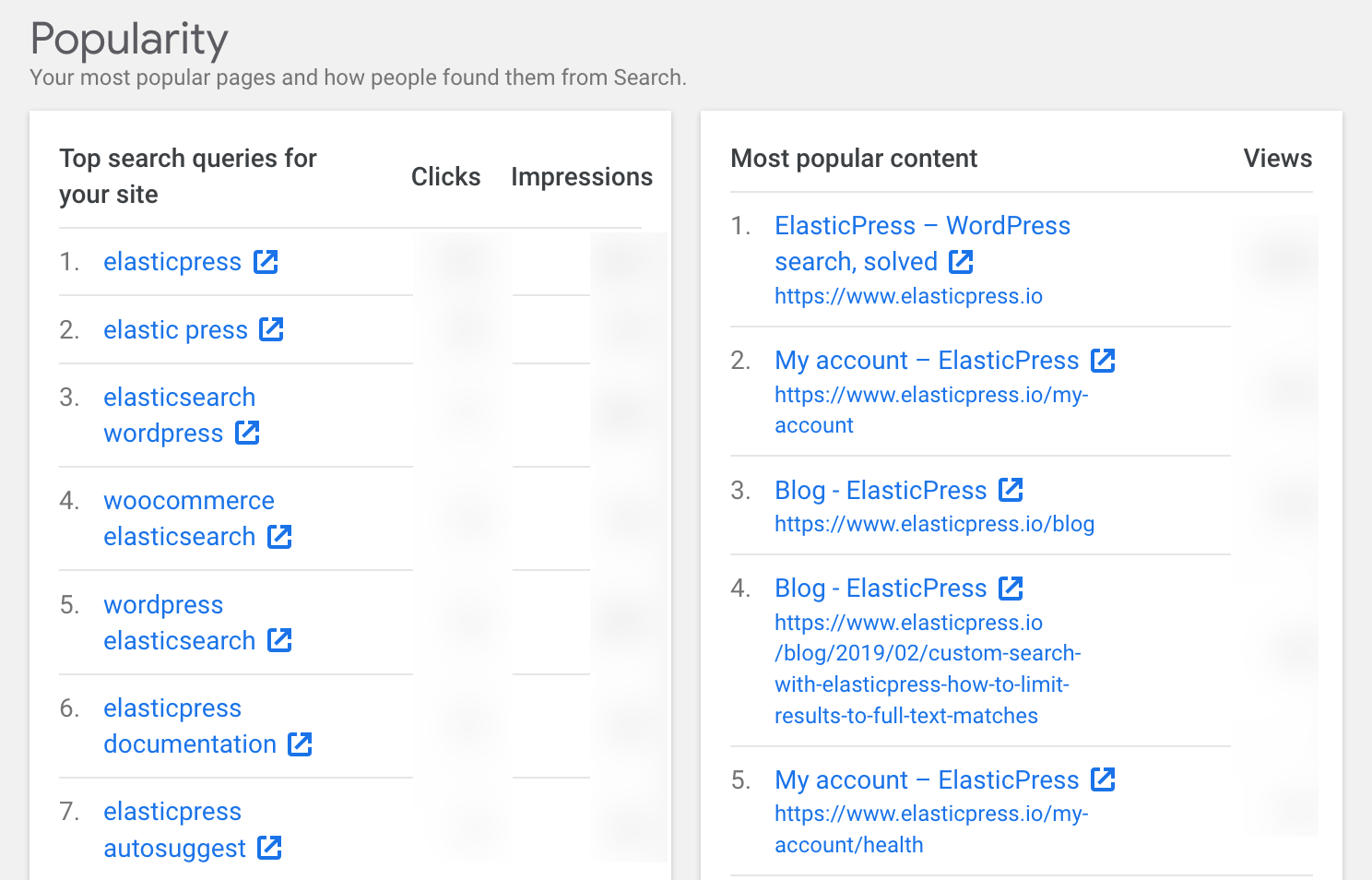Click external link icon beside woocommerce elasticsearch
The image size is (1372, 880).
coord(279,536)
